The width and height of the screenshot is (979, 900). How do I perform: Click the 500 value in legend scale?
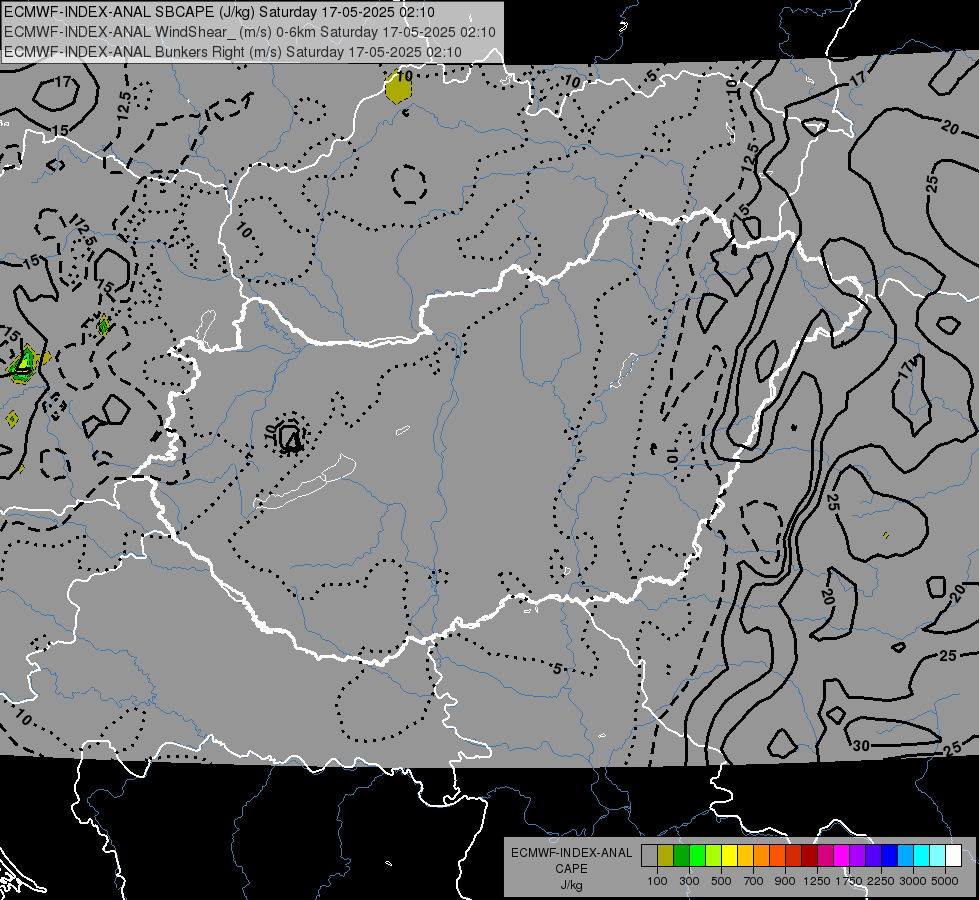click(x=721, y=881)
